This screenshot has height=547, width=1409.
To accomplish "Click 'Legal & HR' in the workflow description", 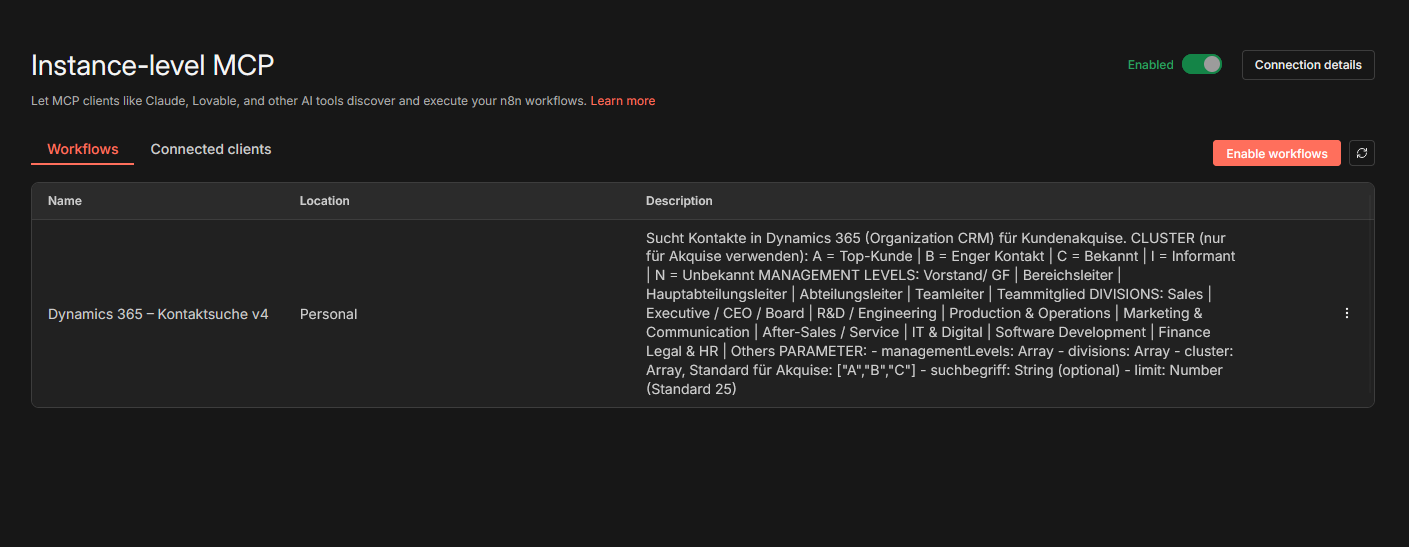I will click(684, 351).
